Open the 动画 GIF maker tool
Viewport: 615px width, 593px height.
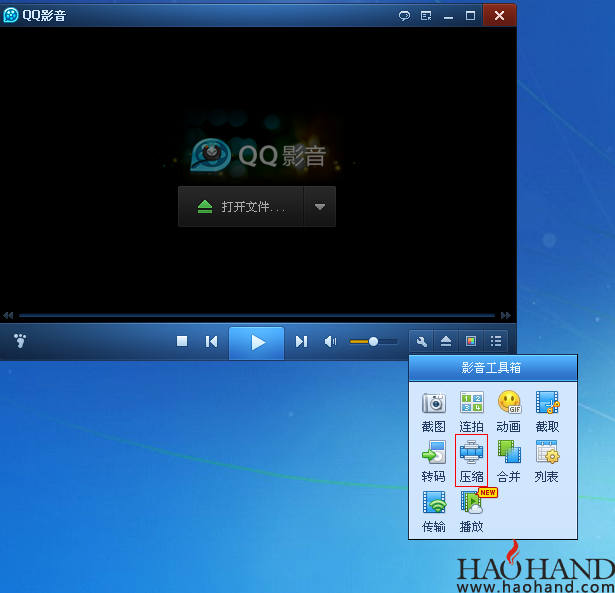(509, 411)
